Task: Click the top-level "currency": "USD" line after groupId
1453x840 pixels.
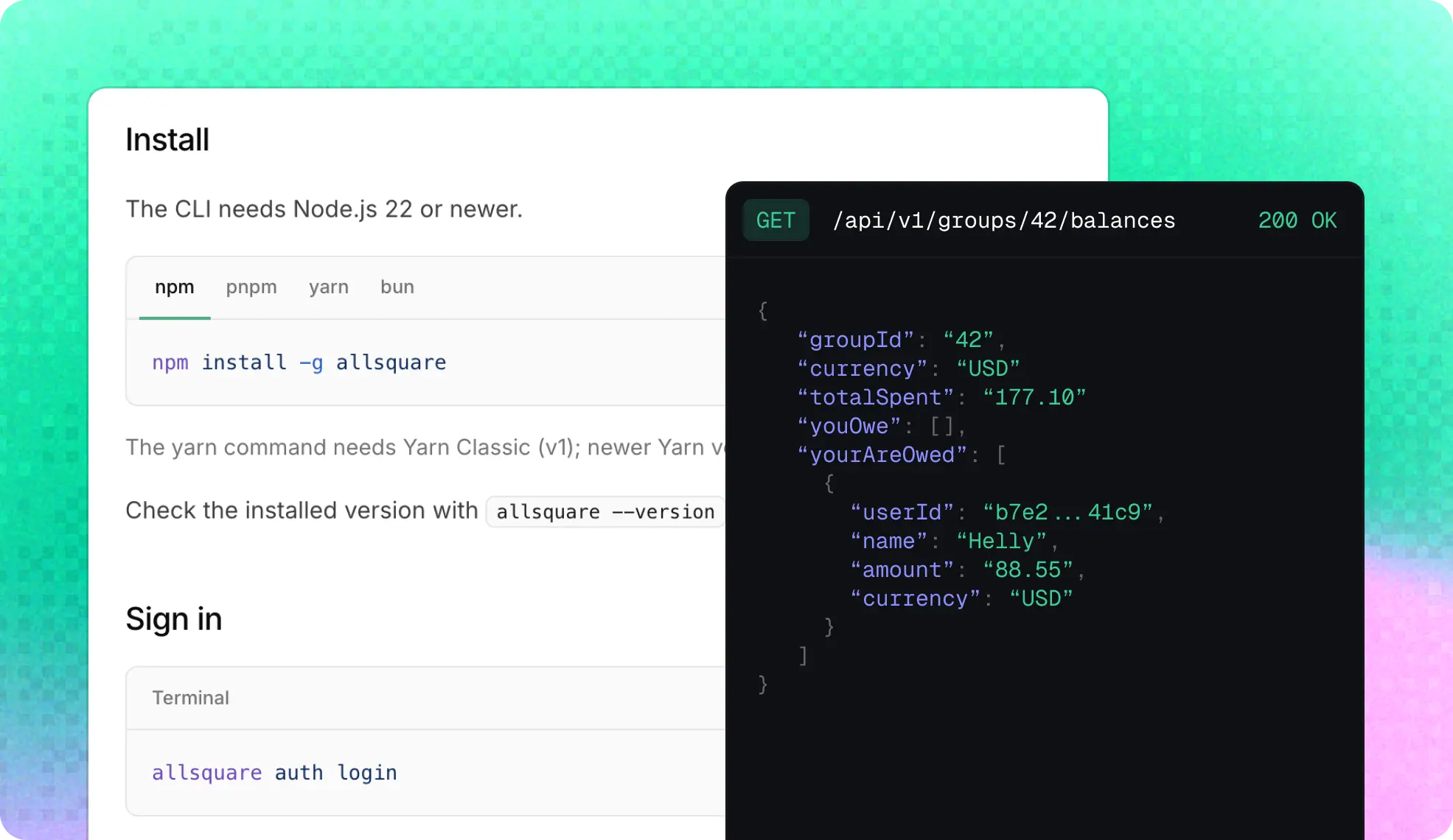Action: pos(909,368)
